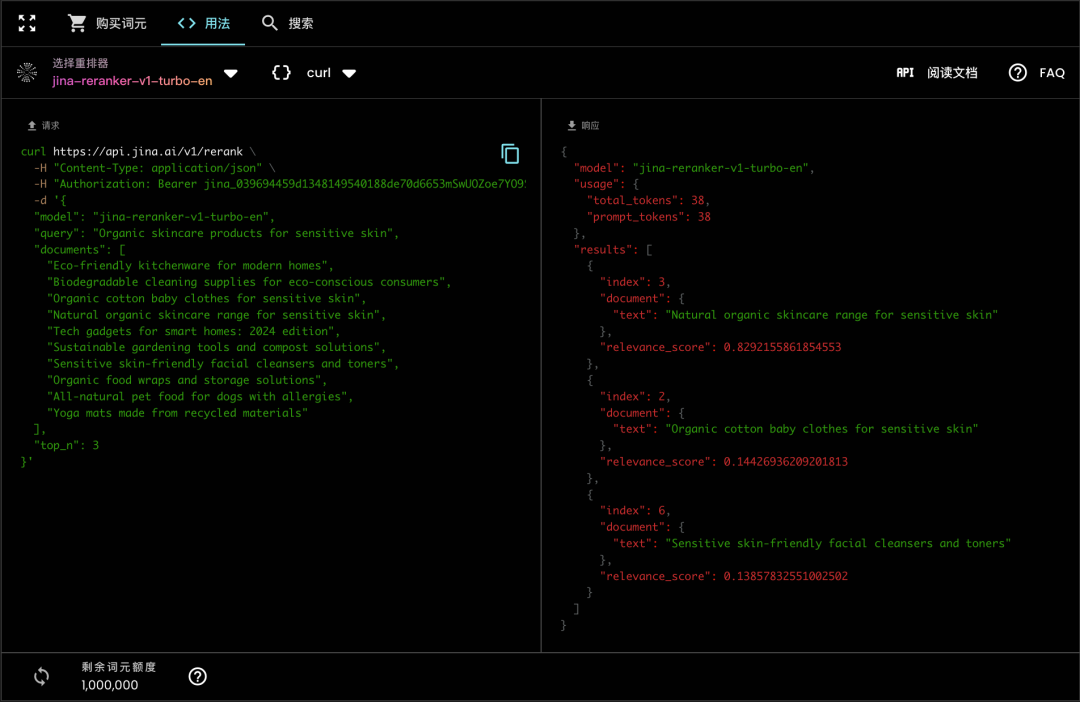The width and height of the screenshot is (1080, 702).
Task: Click the All-natural pet food line
Action: tap(200, 397)
